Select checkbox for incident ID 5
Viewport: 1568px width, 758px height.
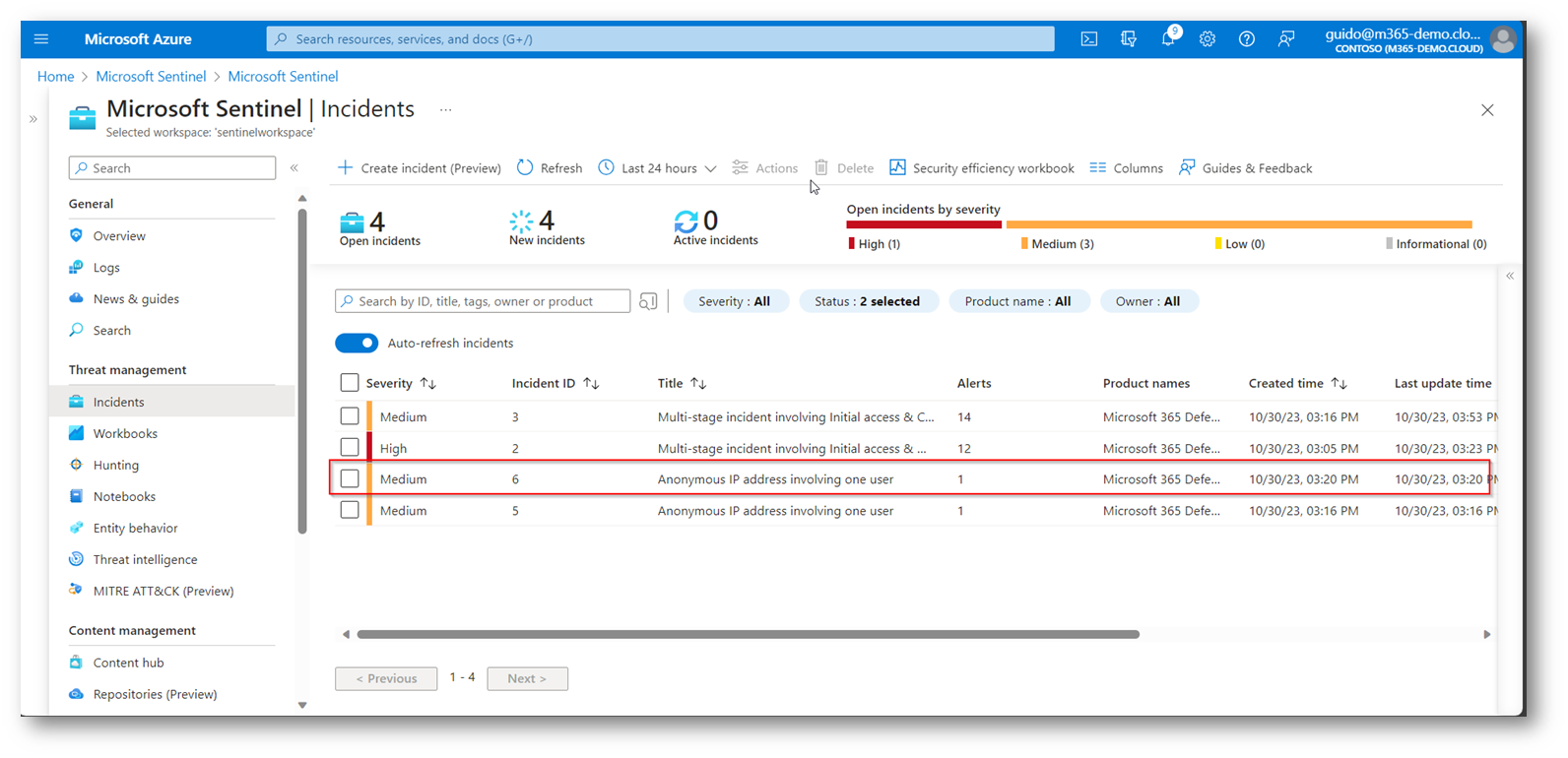pos(350,510)
